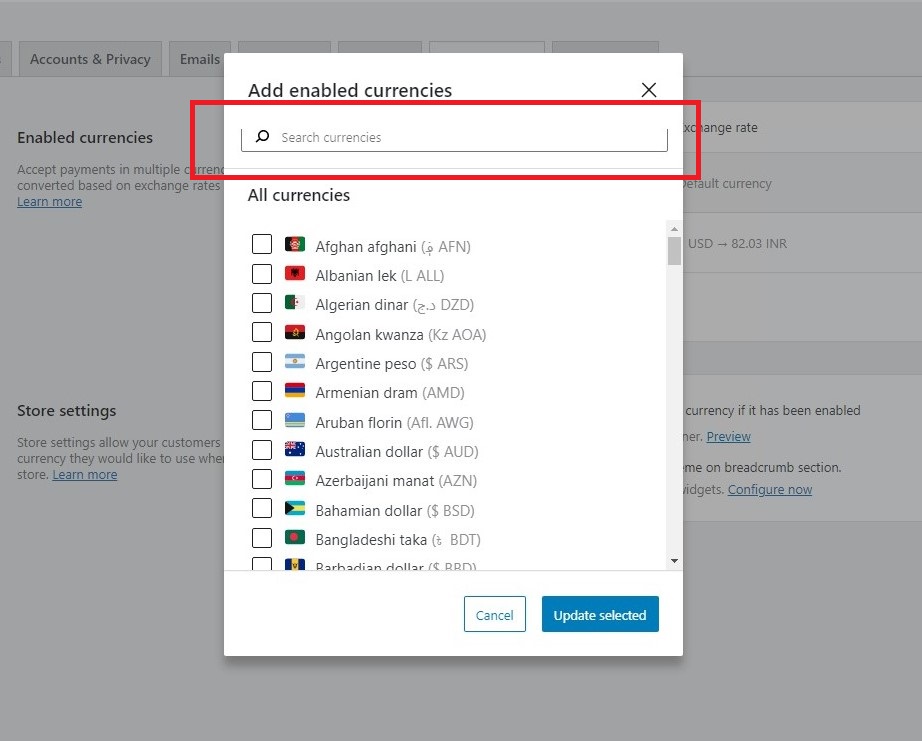Click the Angolan kwanza flag icon
922x741 pixels.
click(294, 334)
